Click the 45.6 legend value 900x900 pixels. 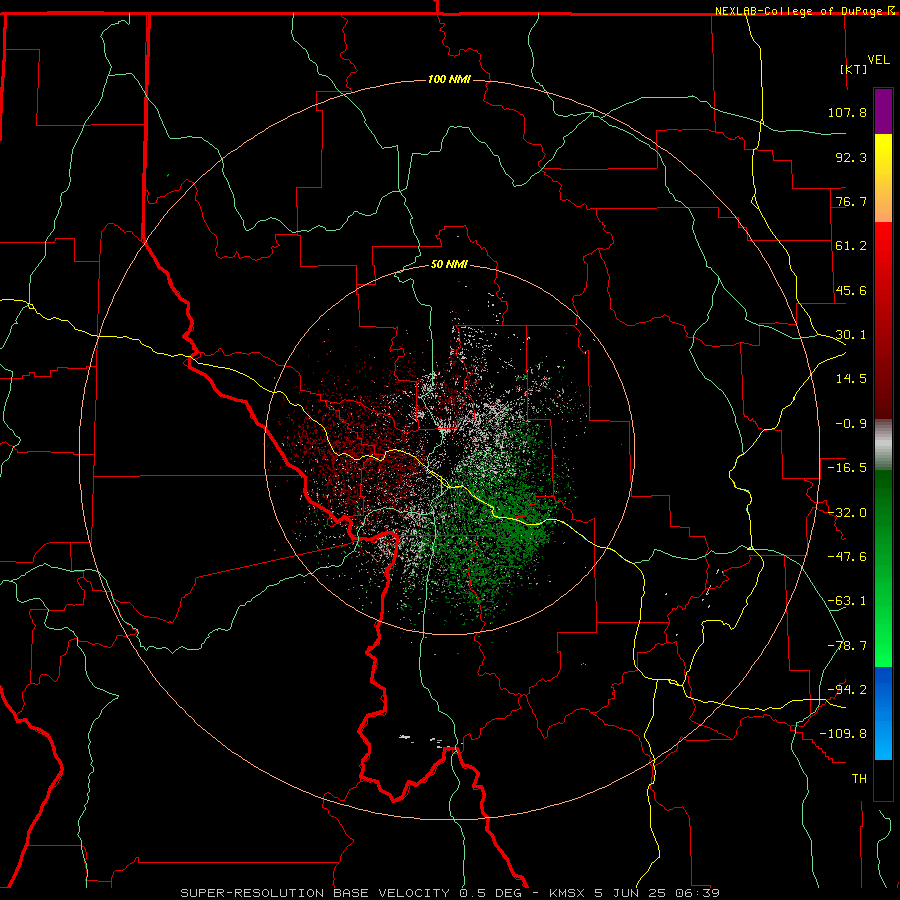(851, 290)
